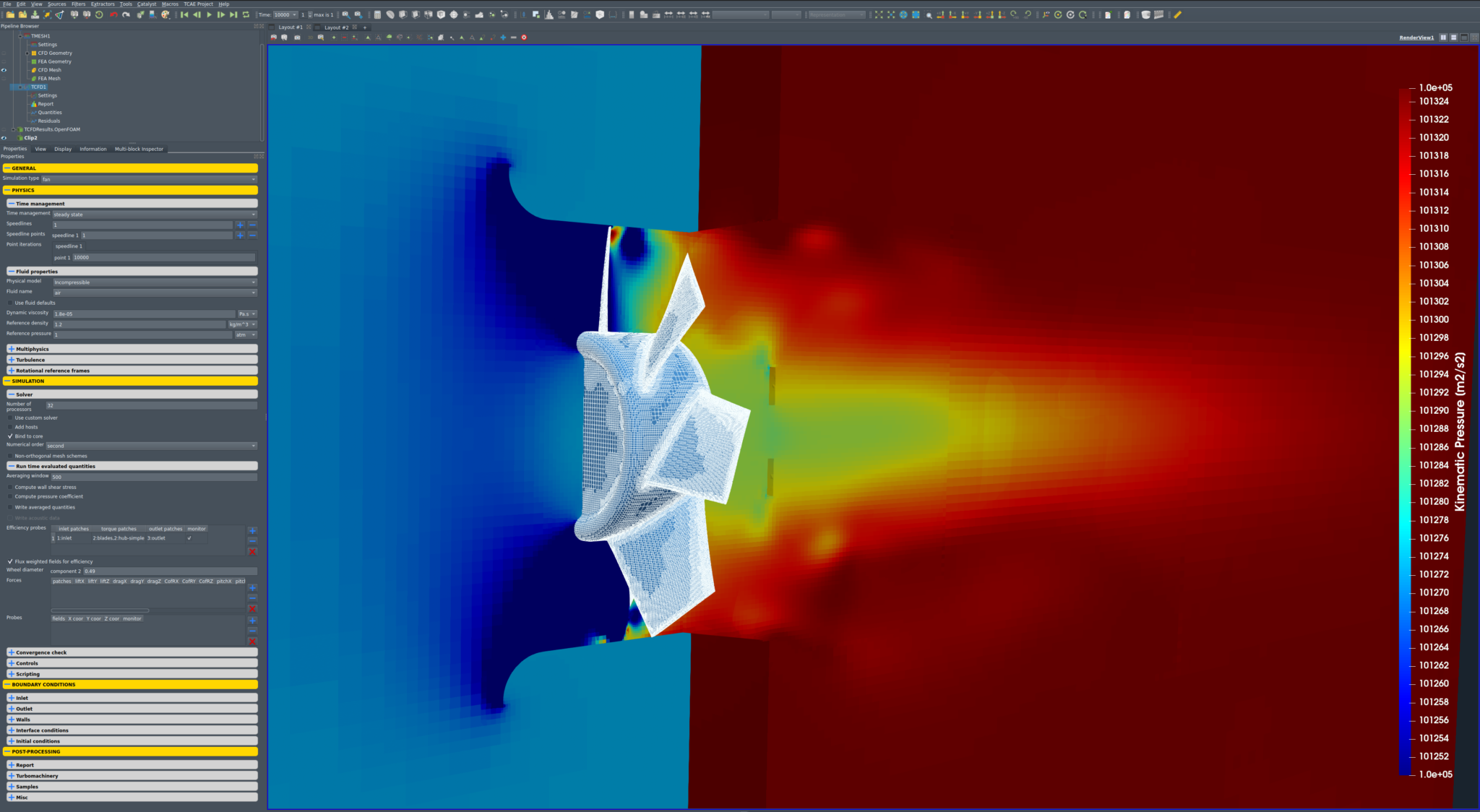Add a speedline with the plus button
The width and height of the screenshot is (1480, 812).
tap(241, 224)
